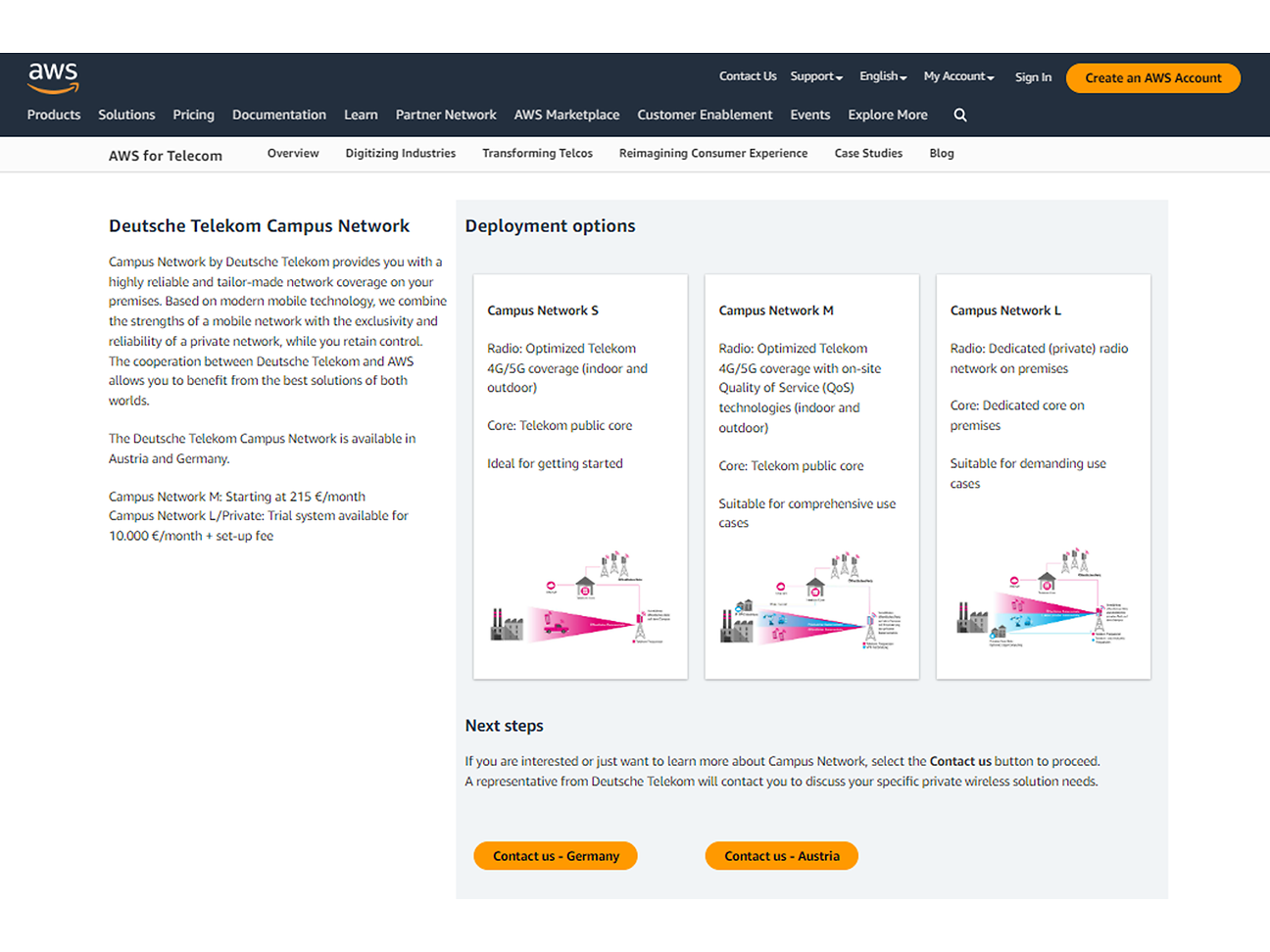Image resolution: width=1270 pixels, height=952 pixels.
Task: Open the Contact Us link
Action: click(x=748, y=76)
